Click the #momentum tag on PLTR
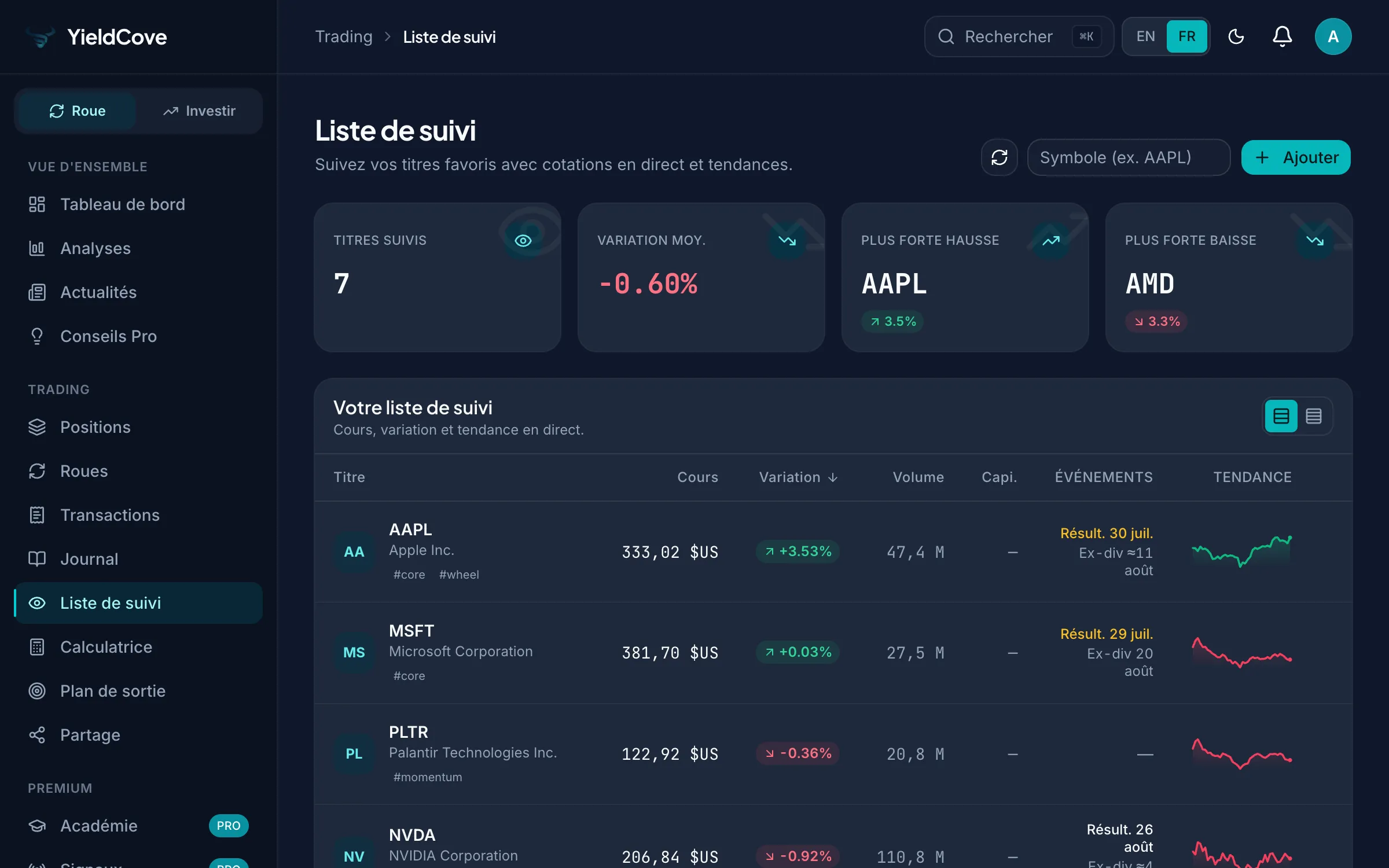The width and height of the screenshot is (1389, 868). click(428, 777)
